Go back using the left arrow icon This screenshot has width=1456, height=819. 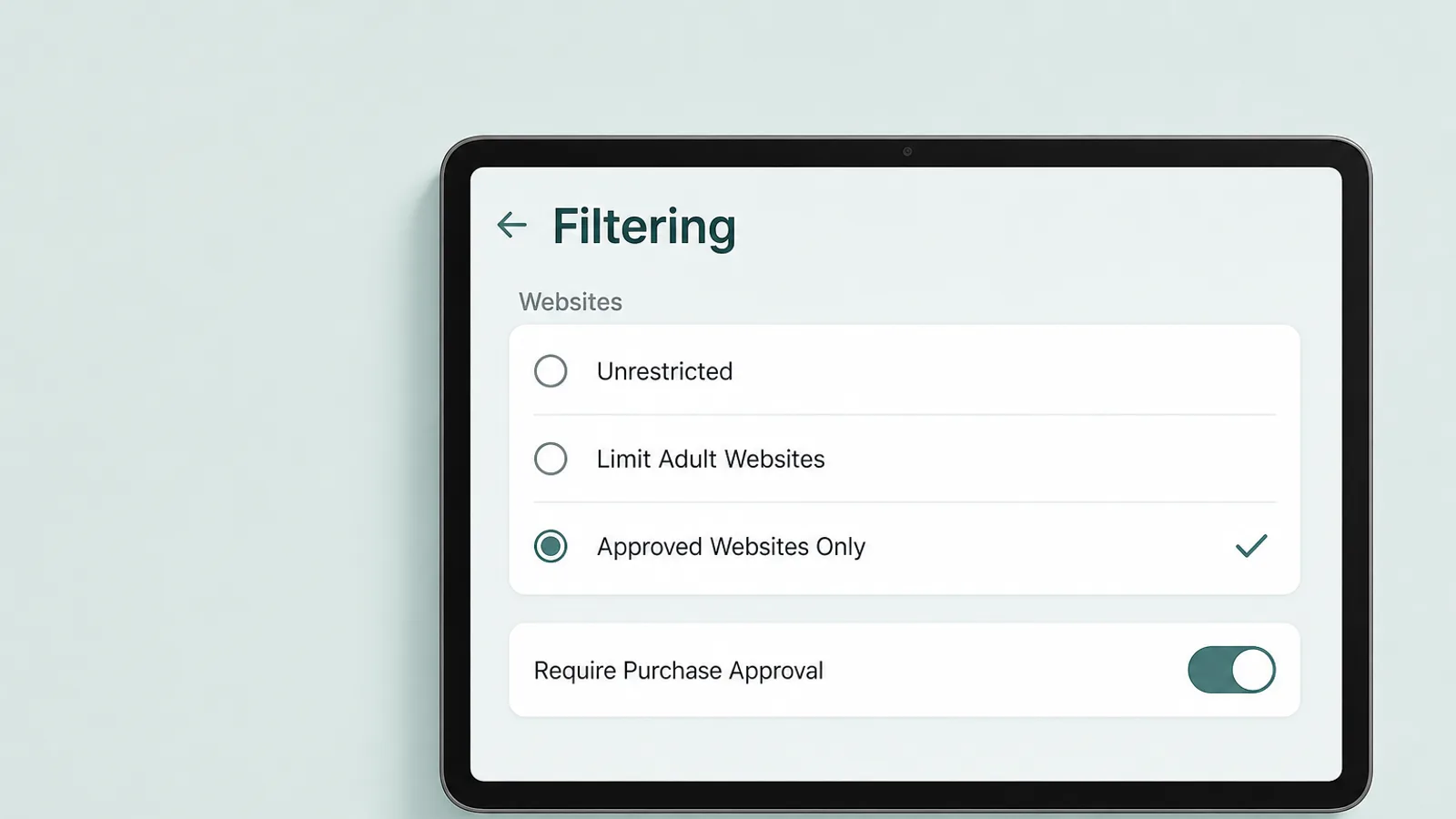(x=511, y=225)
